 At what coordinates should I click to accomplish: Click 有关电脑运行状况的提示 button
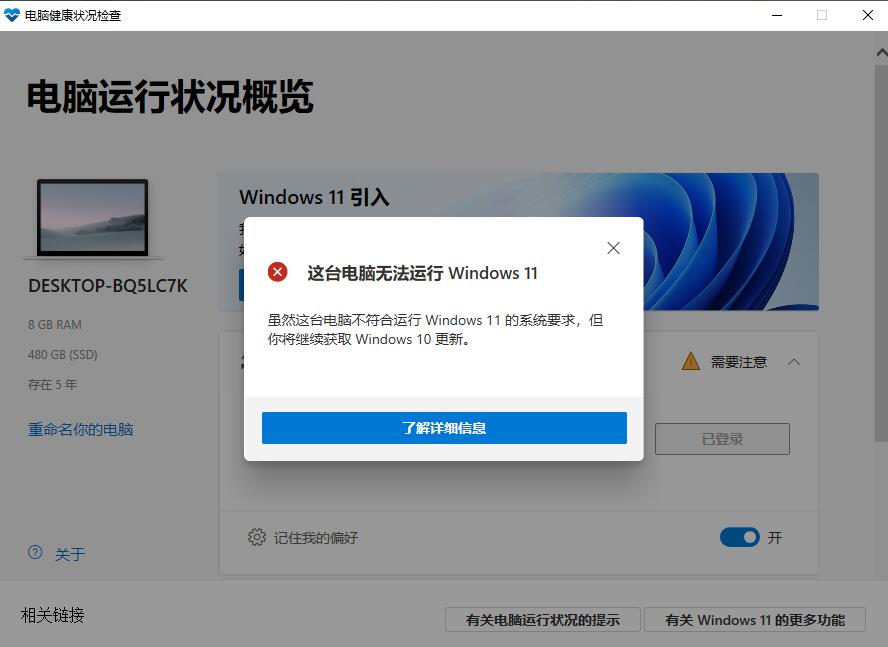click(x=542, y=620)
